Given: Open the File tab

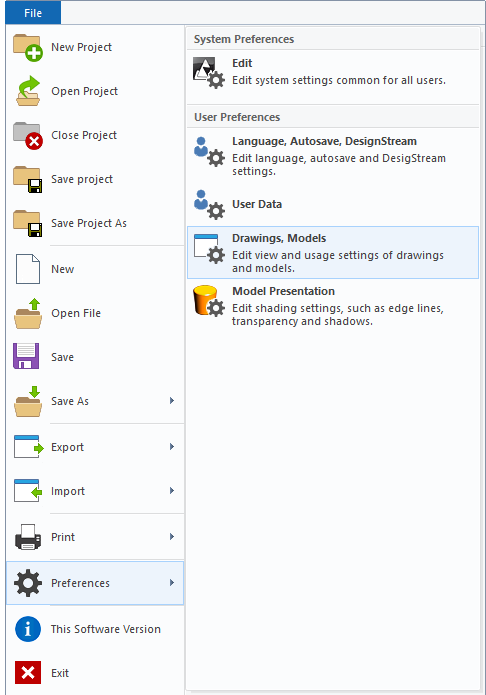Looking at the screenshot, I should 33,13.
